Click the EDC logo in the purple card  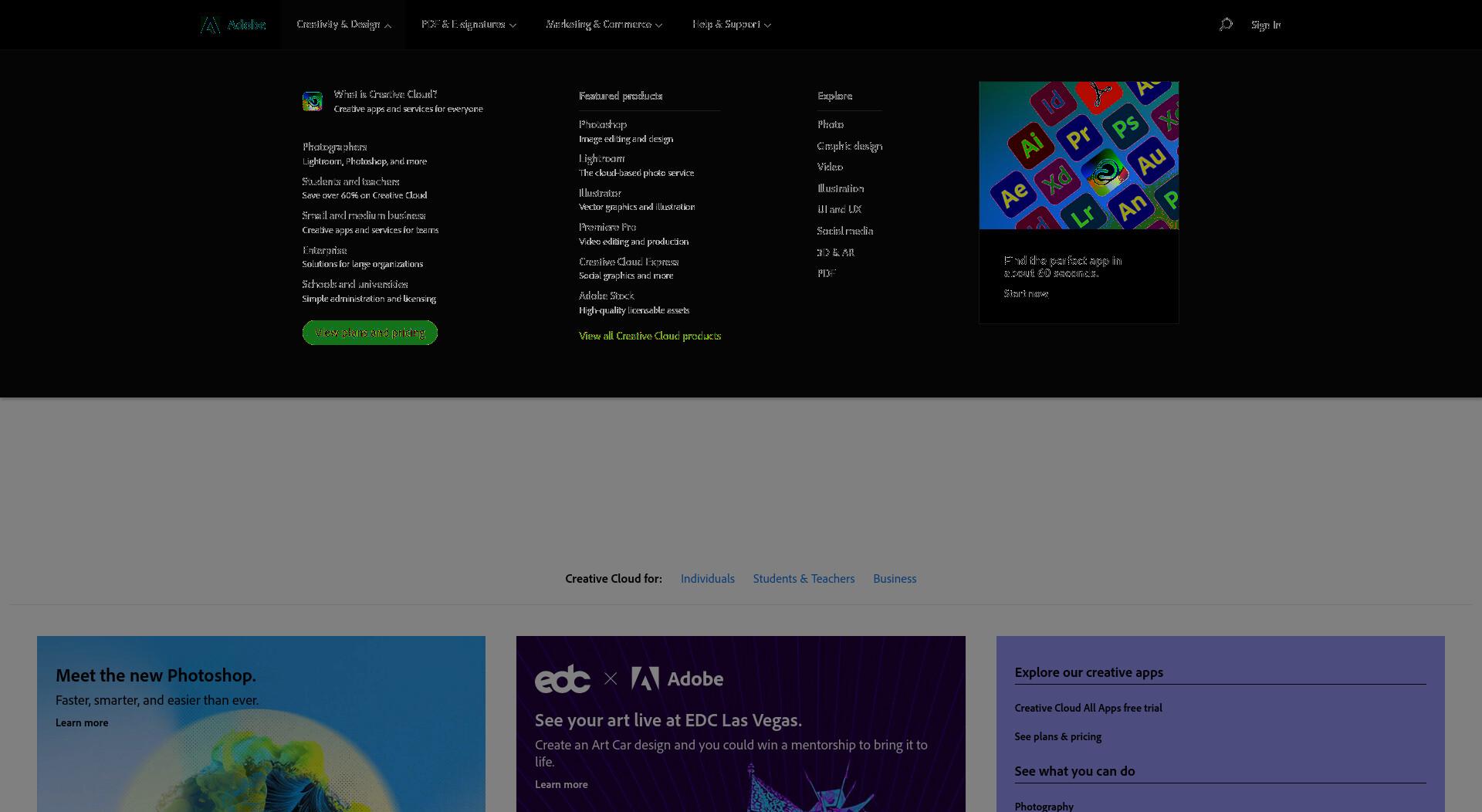point(563,679)
